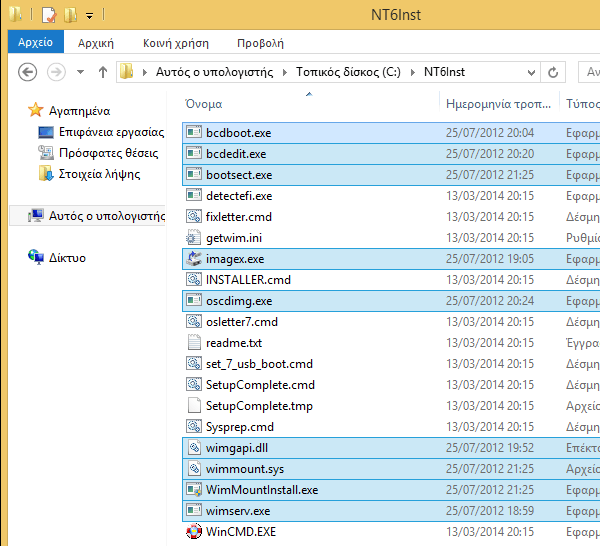Open the Αρχείο menu tab
Image resolution: width=600 pixels, height=546 pixels.
(36, 42)
